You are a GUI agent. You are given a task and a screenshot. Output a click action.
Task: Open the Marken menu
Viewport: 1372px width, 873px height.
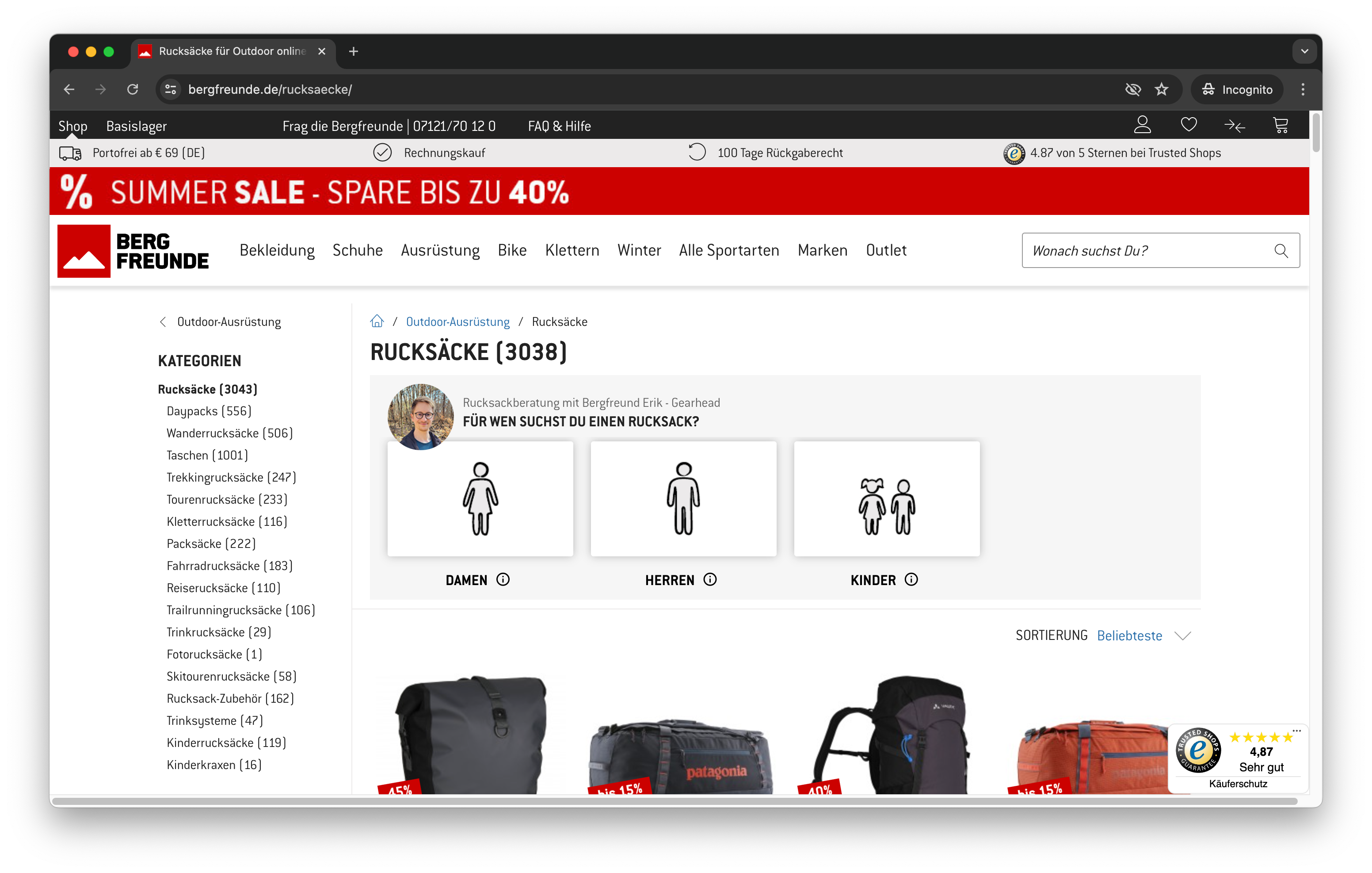pyautogui.click(x=822, y=250)
